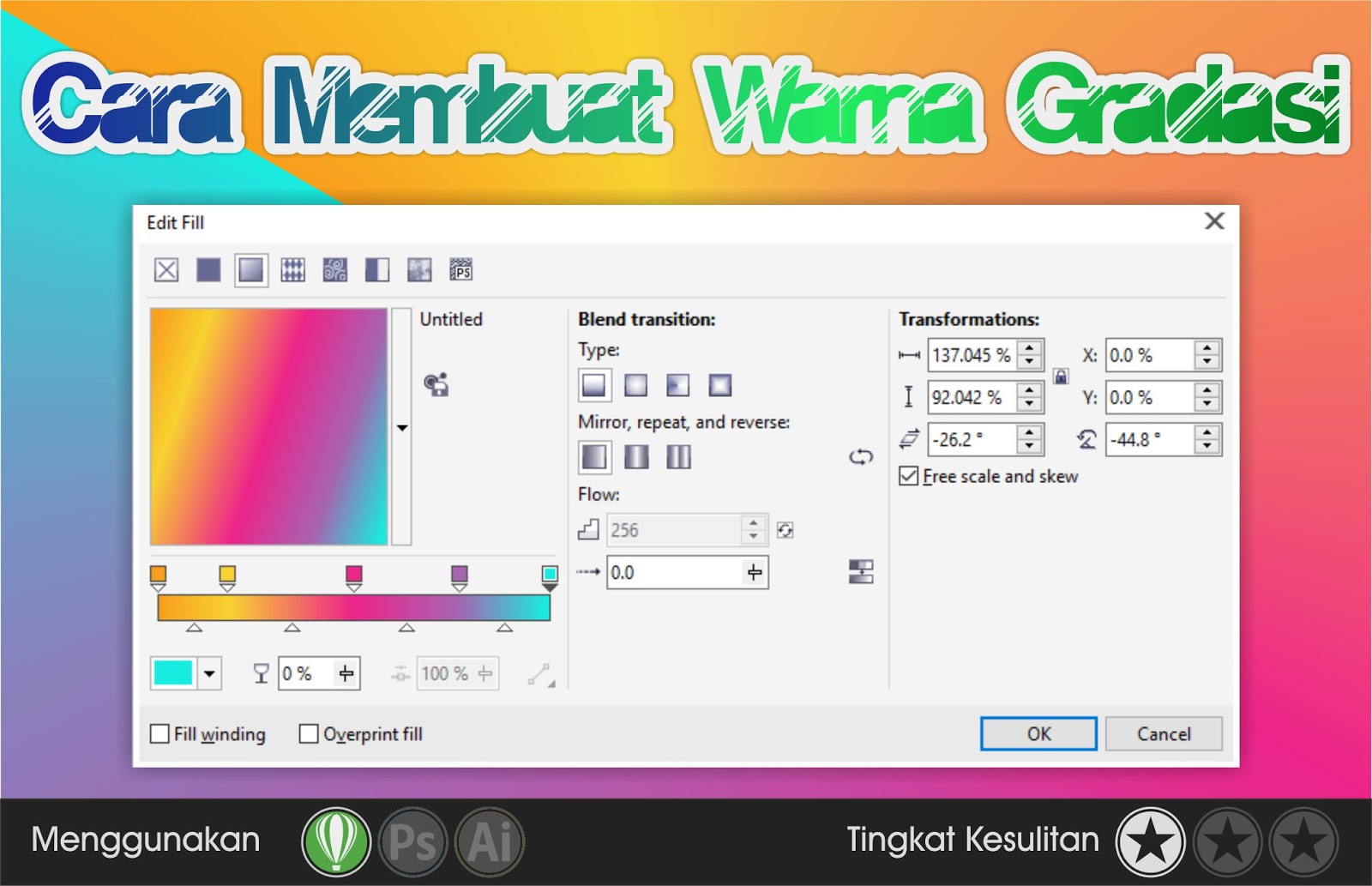
Task: Select repeat and mirror fill mode
Action: 636,457
